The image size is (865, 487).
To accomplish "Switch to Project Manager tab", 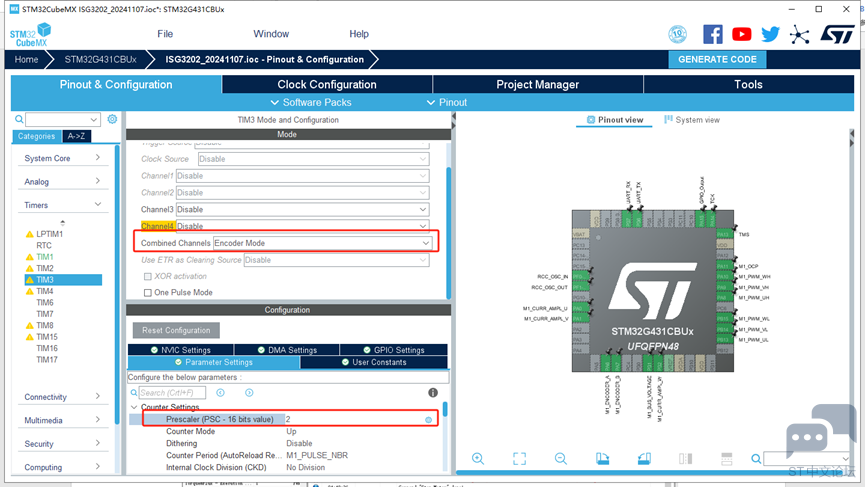I will [537, 84].
